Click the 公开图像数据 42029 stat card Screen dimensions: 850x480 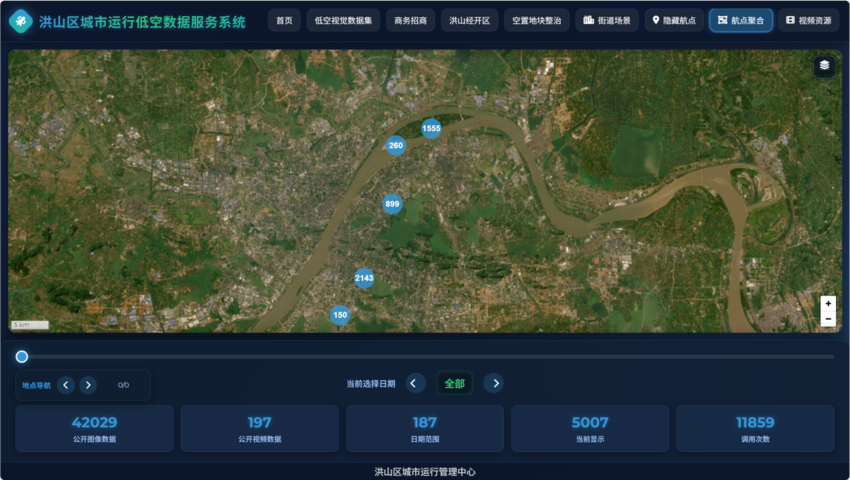[94, 428]
